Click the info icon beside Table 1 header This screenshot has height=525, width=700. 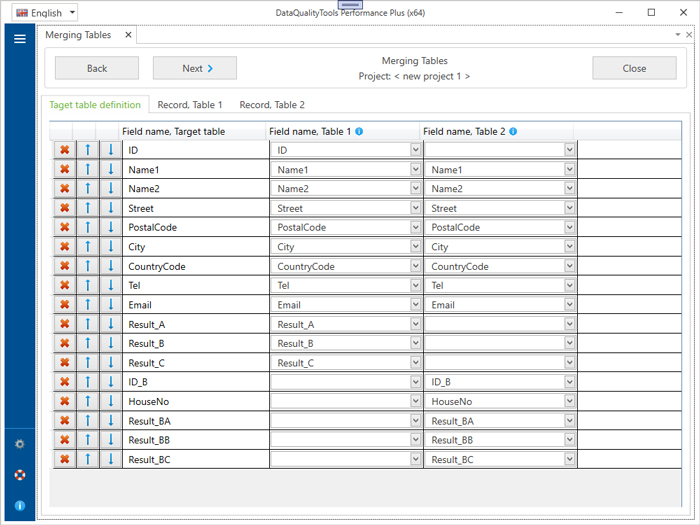(x=359, y=131)
